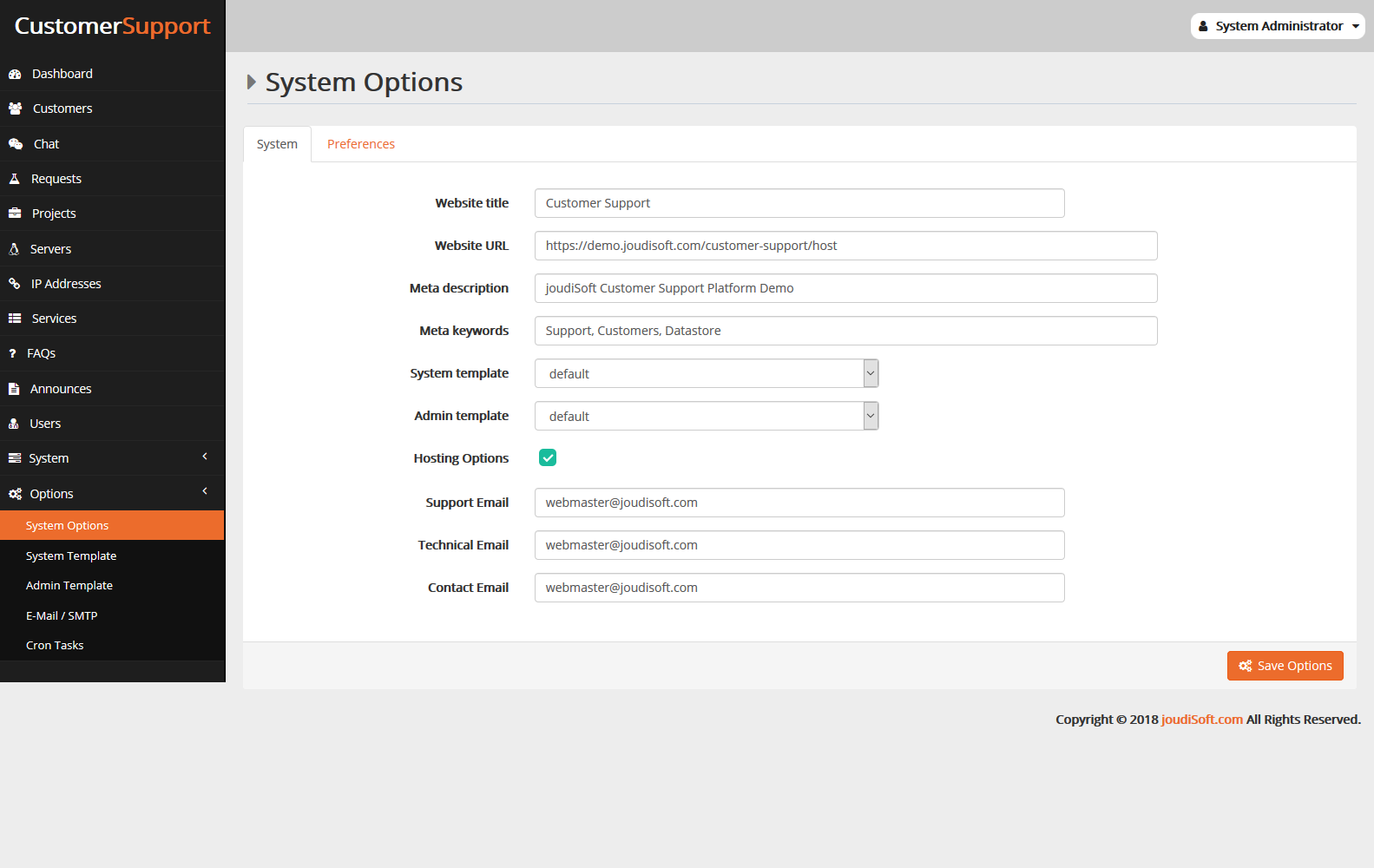
Task: Follow the joudiSoft.com footer link
Action: click(1202, 720)
